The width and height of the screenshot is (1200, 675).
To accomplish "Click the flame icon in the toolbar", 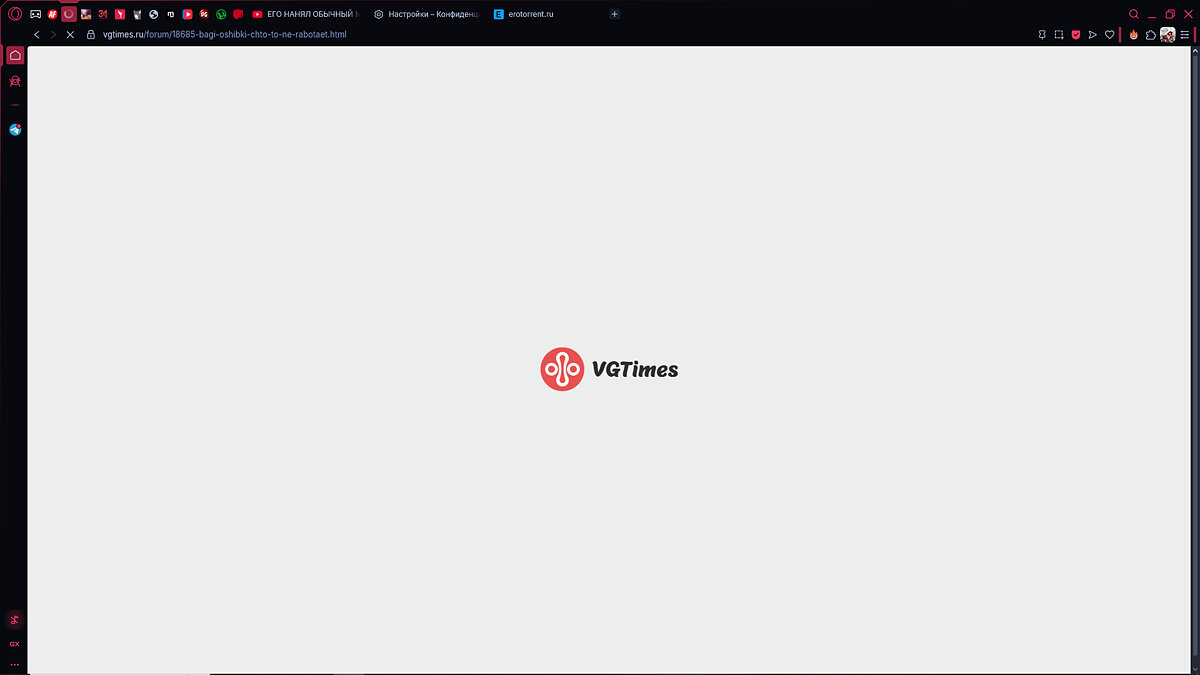I will point(1134,35).
